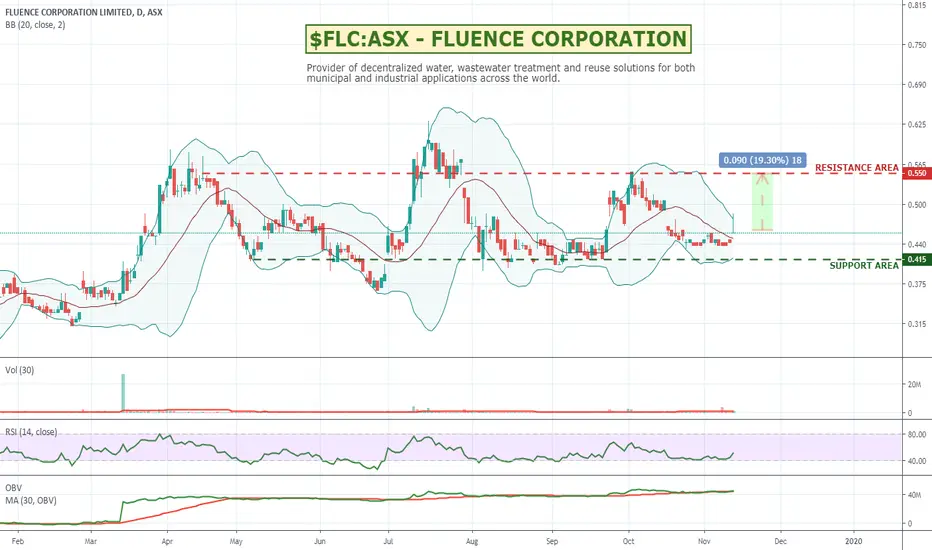Click the 0.375 price axis value
This screenshot has width=932, height=550.
pos(917,284)
